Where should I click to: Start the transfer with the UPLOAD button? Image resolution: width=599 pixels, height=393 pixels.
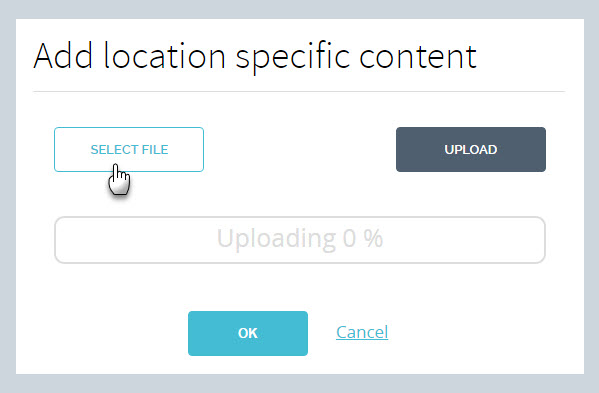471,149
